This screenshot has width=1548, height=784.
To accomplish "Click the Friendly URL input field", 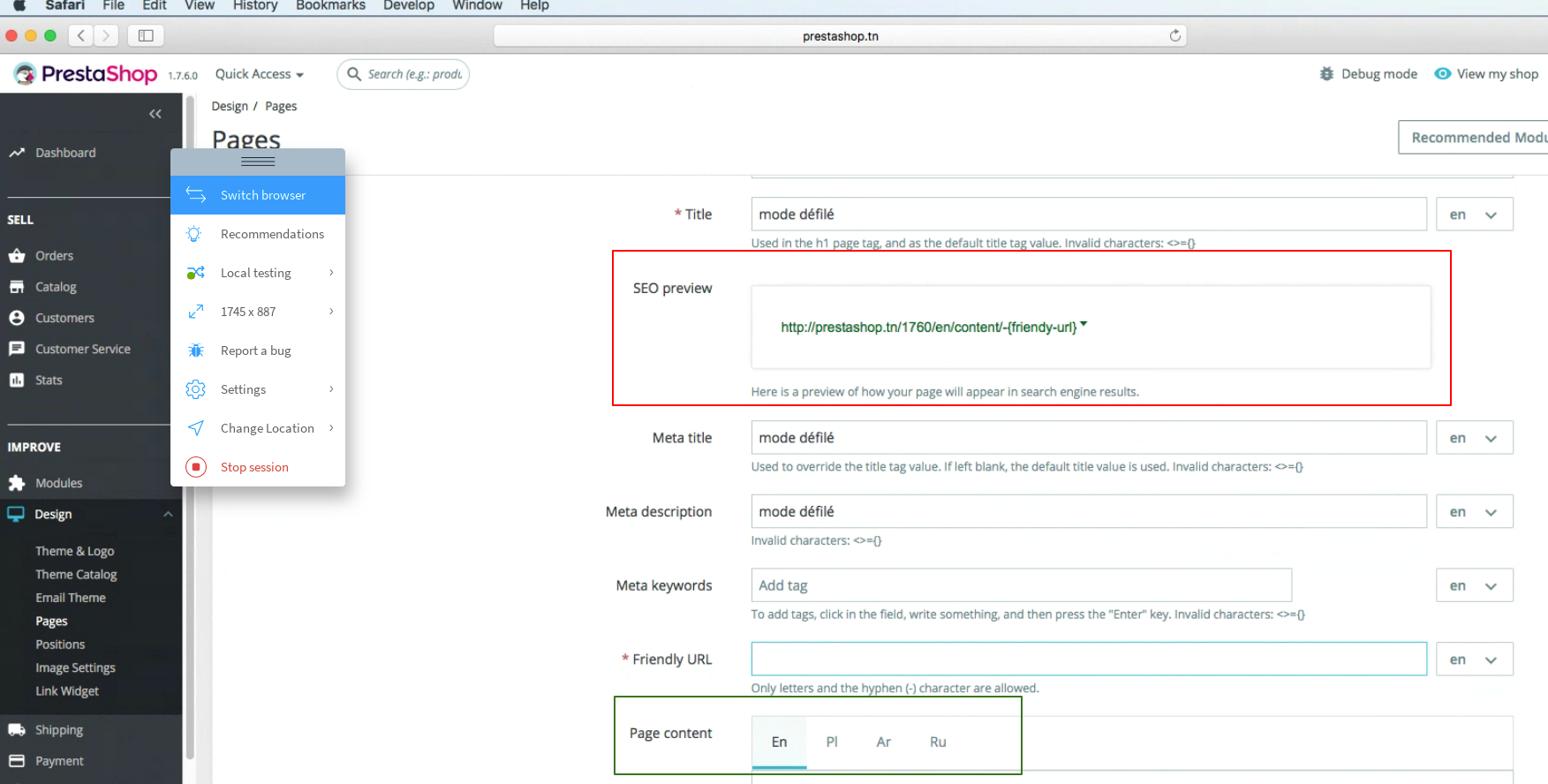I will pos(1089,660).
